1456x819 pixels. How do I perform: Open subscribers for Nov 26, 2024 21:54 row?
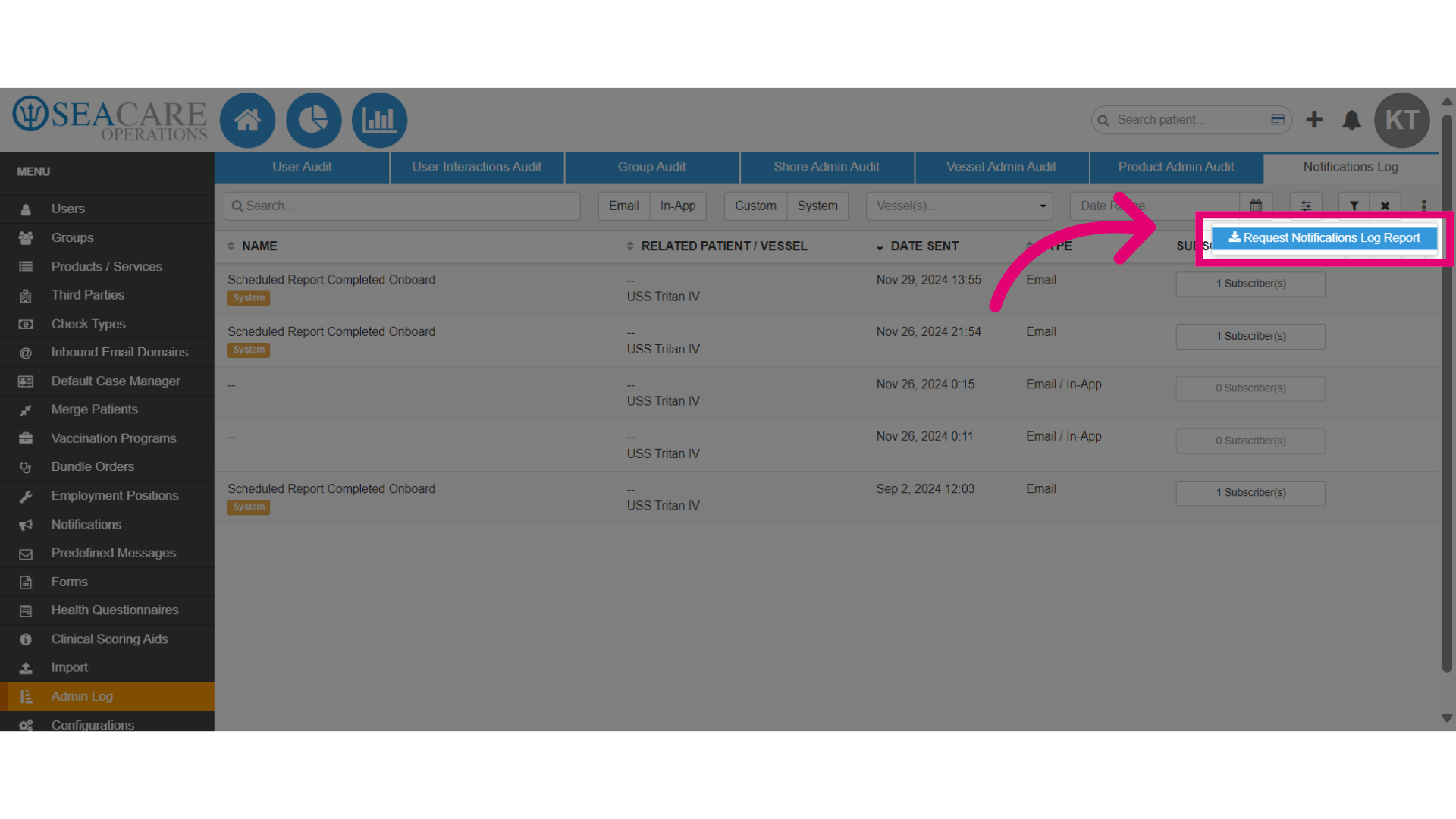[x=1250, y=336]
